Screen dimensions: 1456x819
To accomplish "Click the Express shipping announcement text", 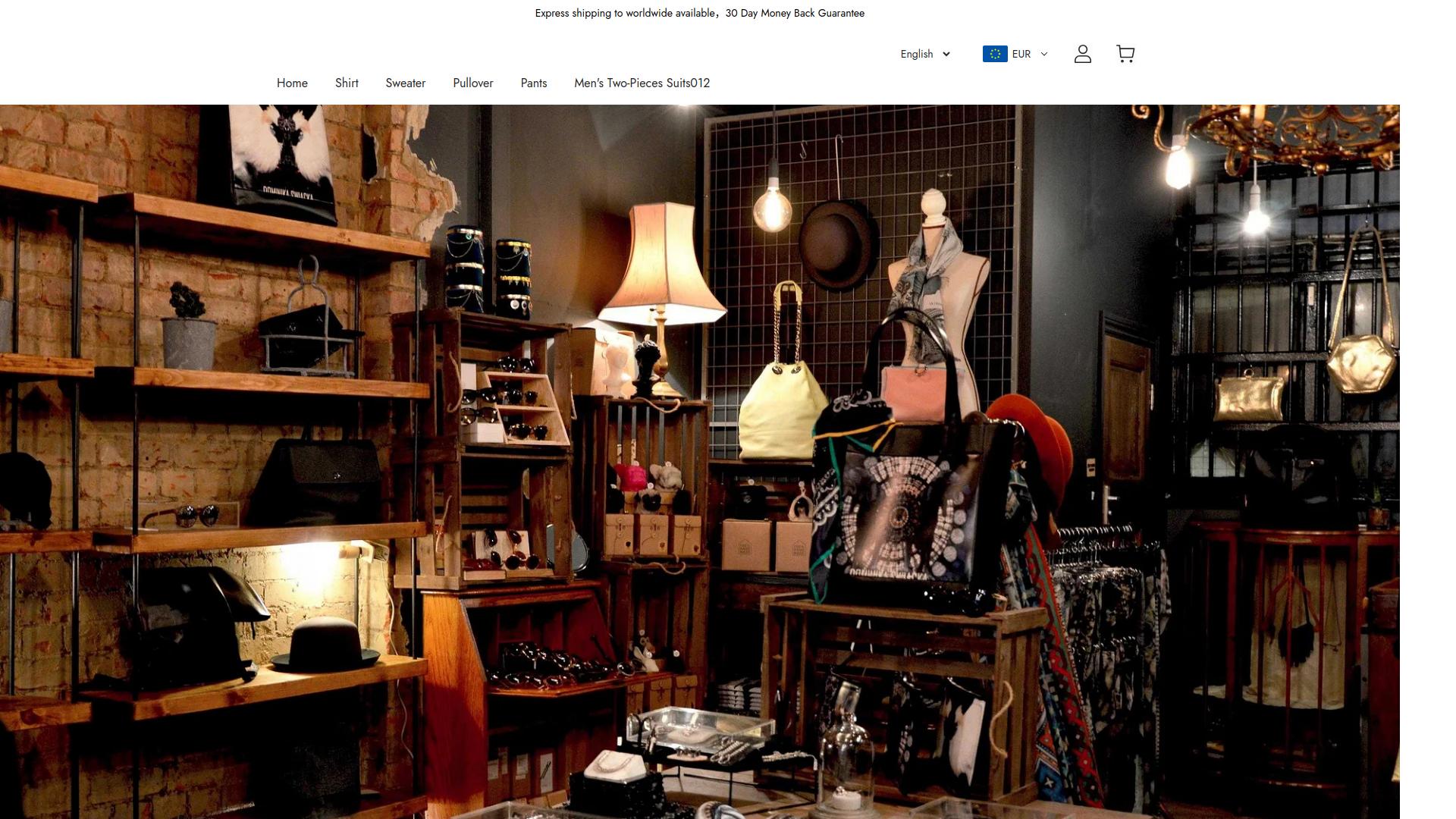I will pyautogui.click(x=626, y=13).
